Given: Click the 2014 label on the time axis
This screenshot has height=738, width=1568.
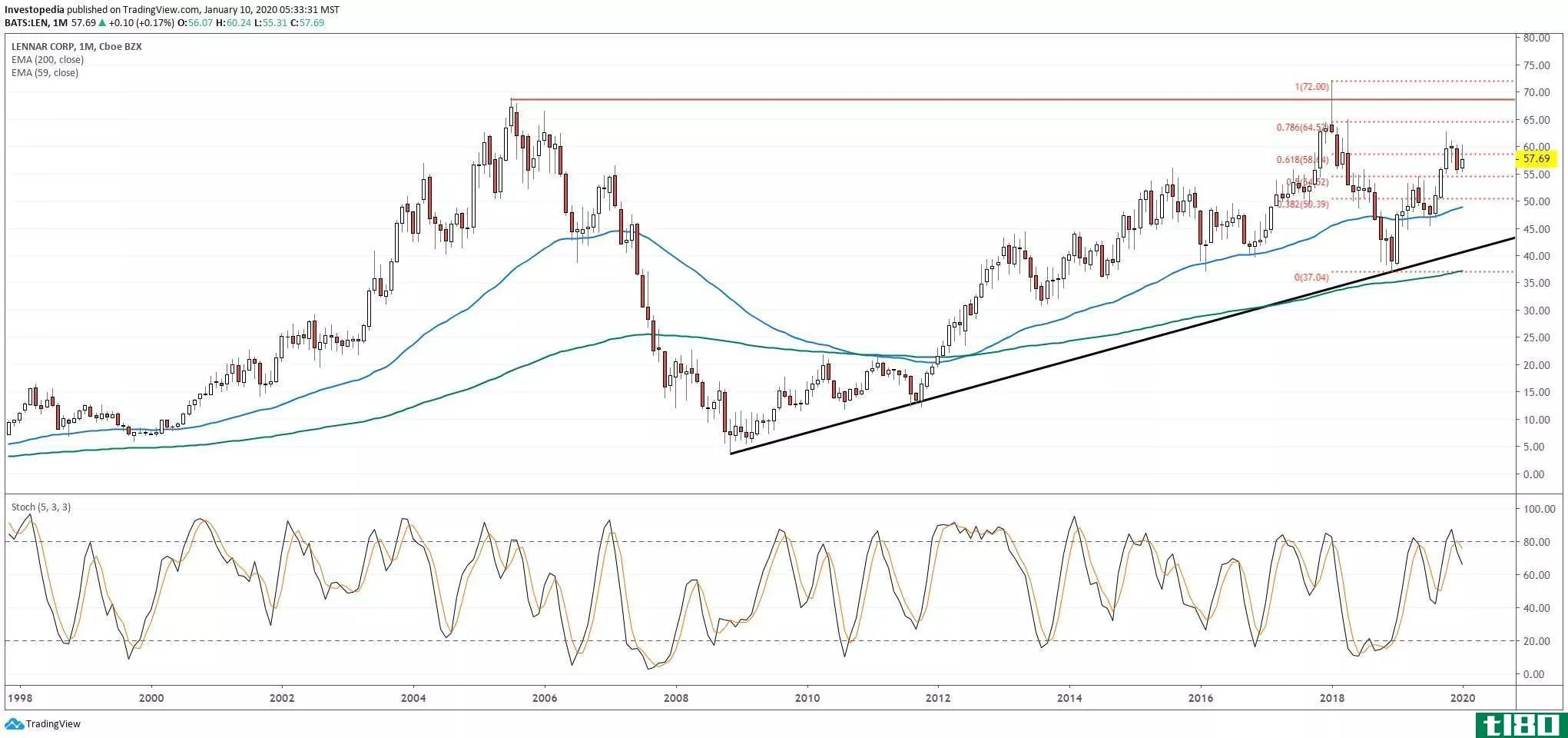Looking at the screenshot, I should (1069, 698).
